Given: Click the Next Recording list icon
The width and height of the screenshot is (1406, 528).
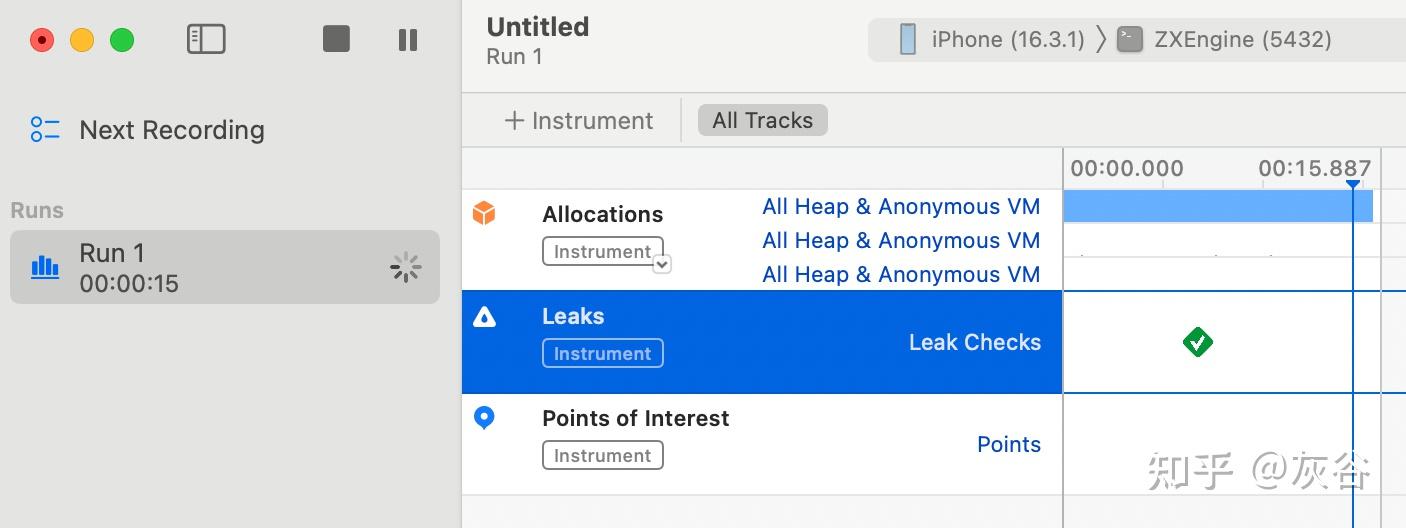Looking at the screenshot, I should click(x=45, y=130).
